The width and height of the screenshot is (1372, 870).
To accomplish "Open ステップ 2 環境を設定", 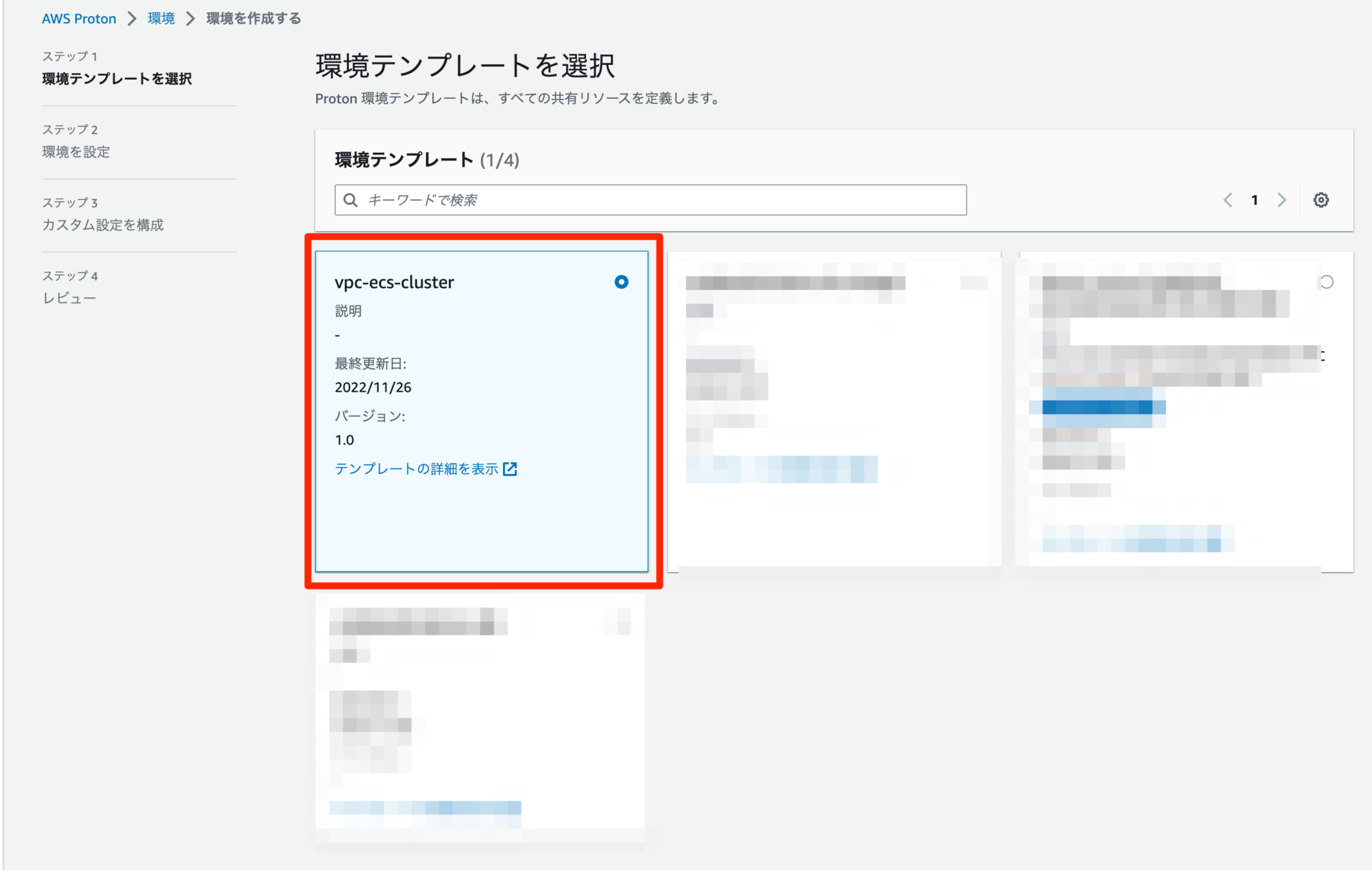I will click(x=76, y=152).
